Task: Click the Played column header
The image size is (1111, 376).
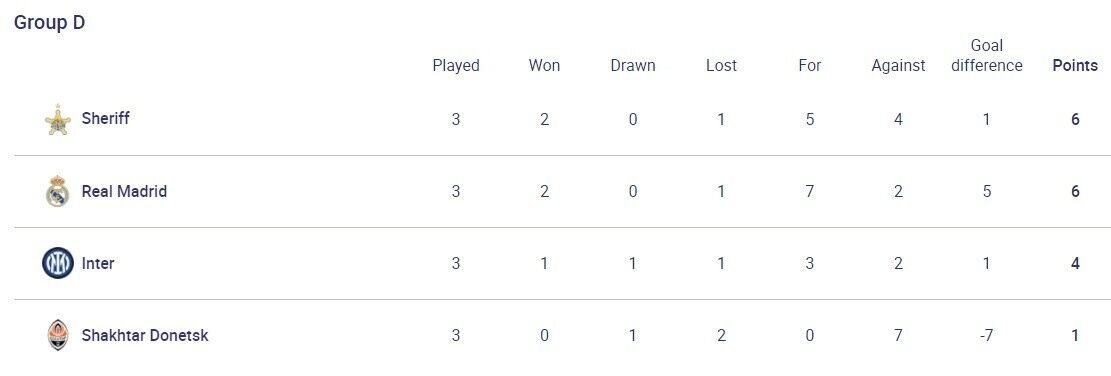Action: [456, 65]
